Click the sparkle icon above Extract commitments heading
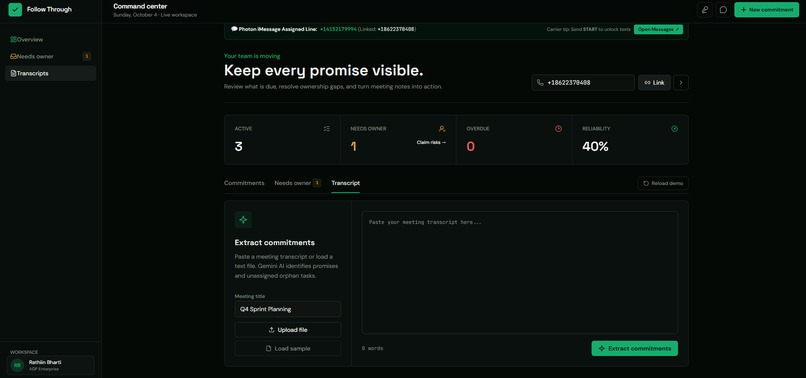The width and height of the screenshot is (806, 378). 243,220
